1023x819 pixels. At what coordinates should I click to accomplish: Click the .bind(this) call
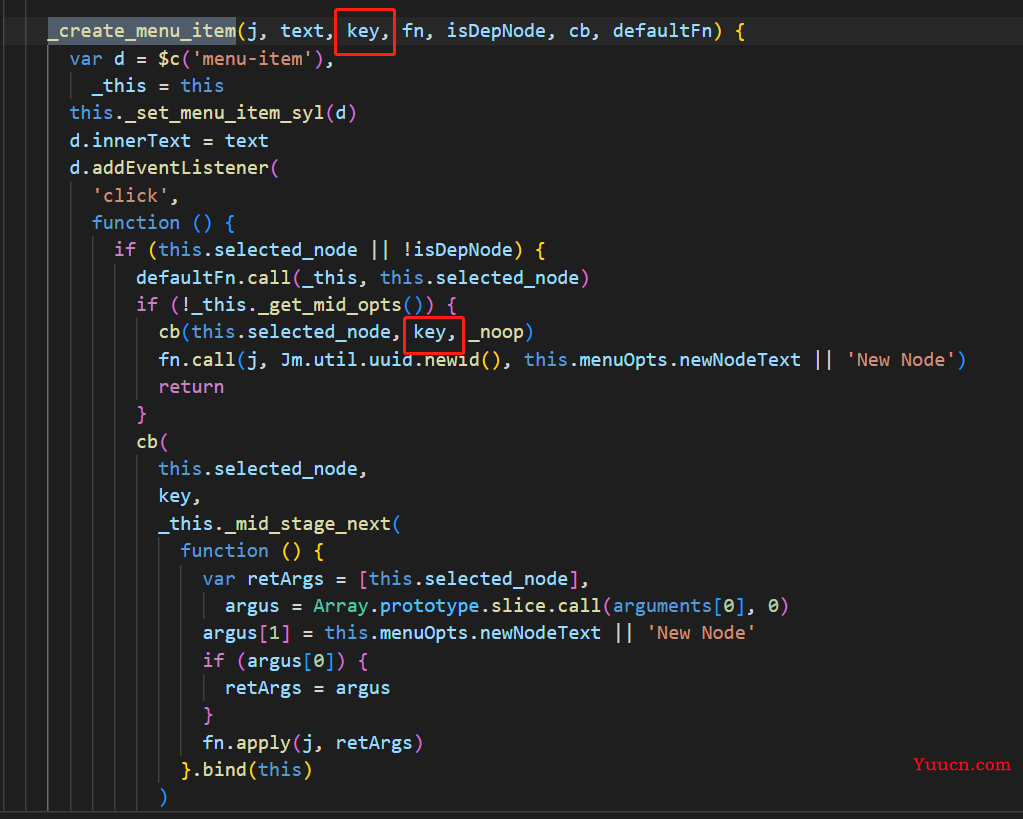pyautogui.click(x=252, y=770)
